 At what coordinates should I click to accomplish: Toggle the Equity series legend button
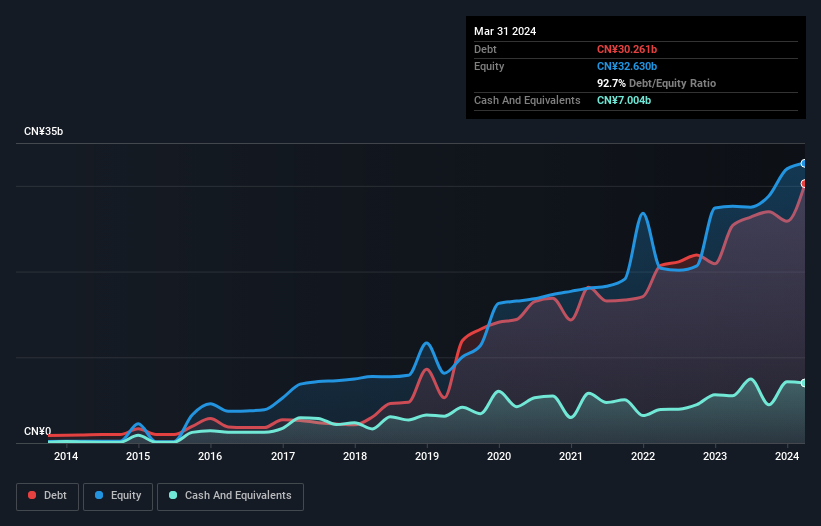(x=119, y=496)
